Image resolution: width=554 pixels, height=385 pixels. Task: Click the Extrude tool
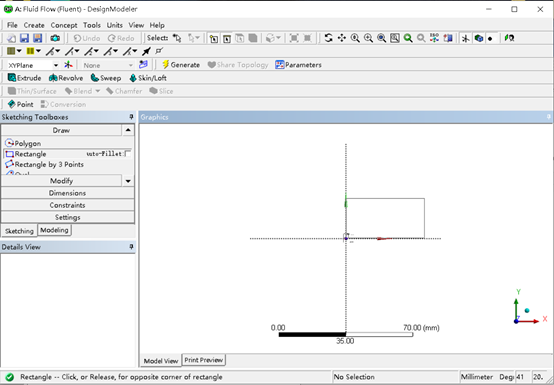24,78
